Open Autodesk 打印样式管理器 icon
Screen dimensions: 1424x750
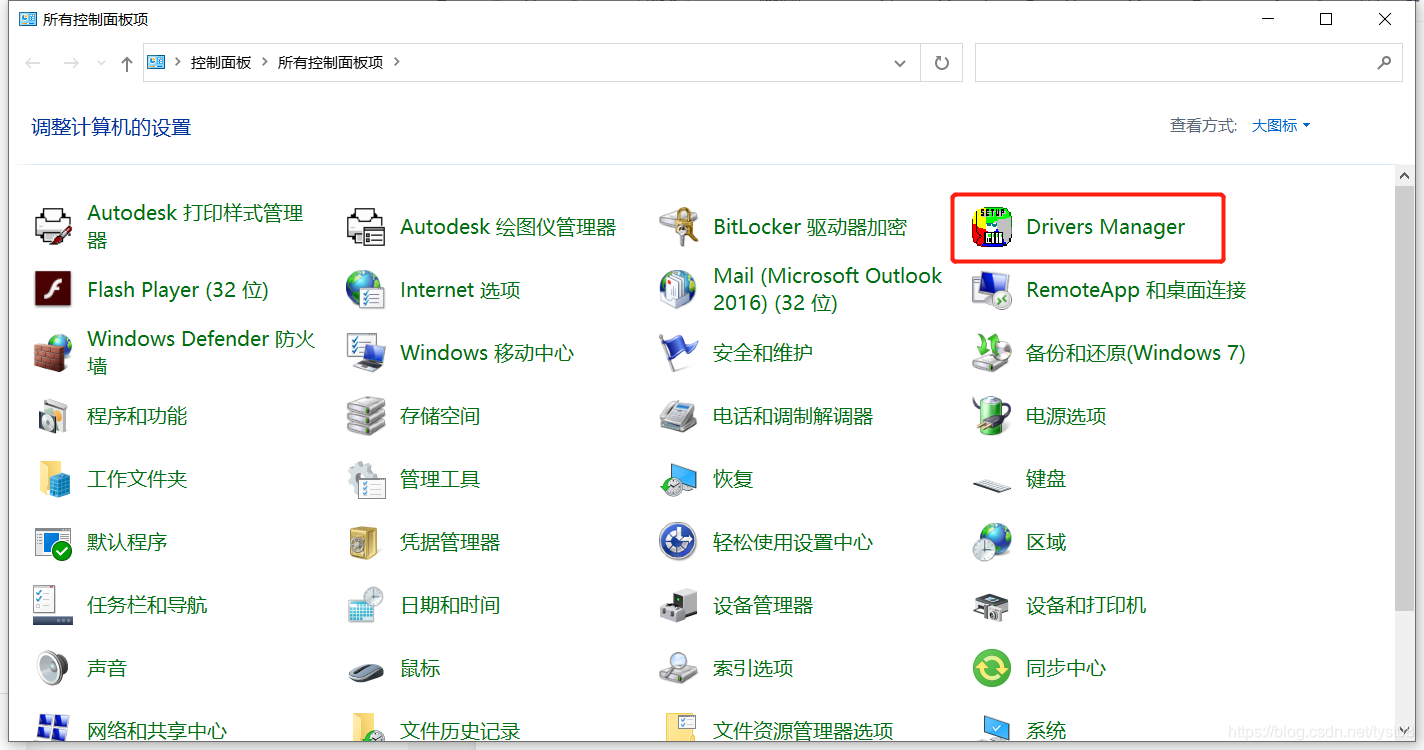[53, 227]
